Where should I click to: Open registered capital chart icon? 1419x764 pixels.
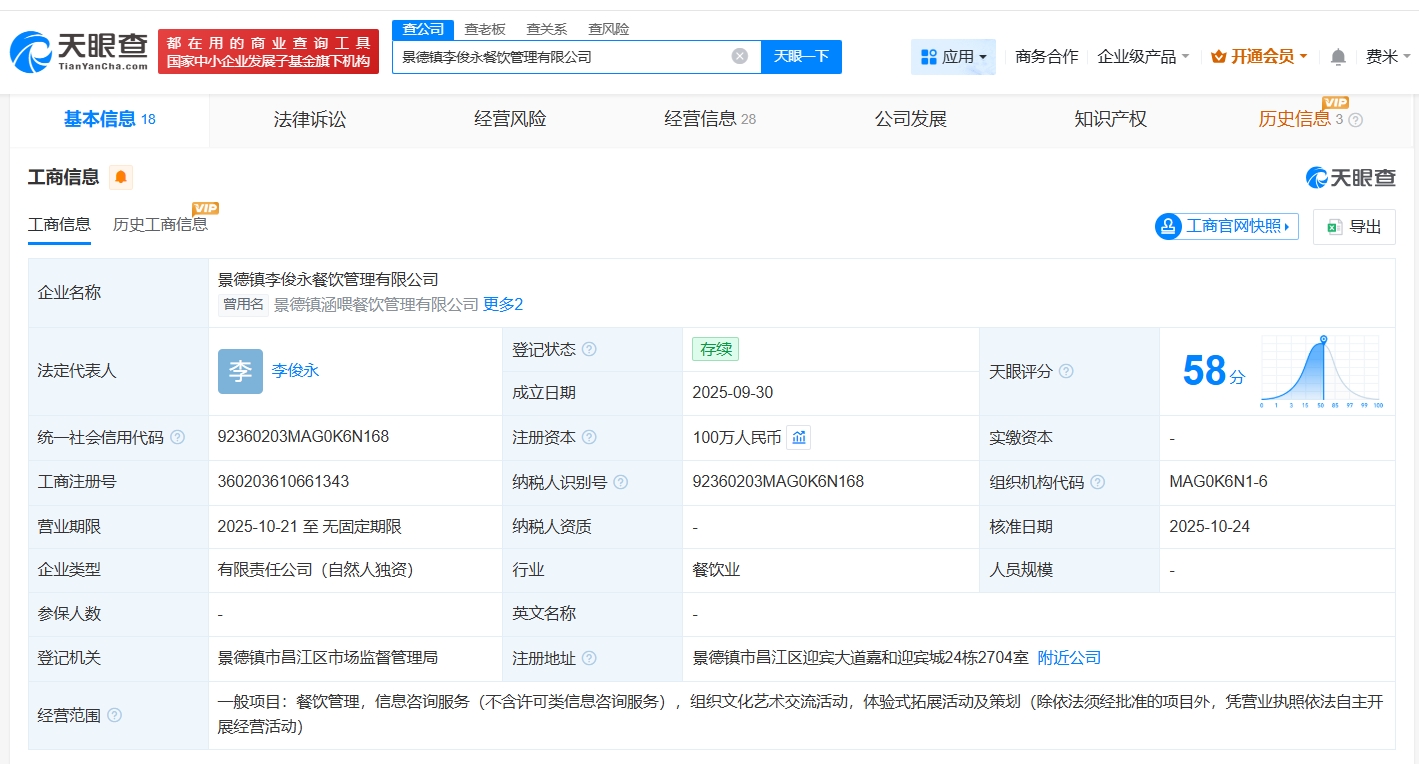(798, 437)
